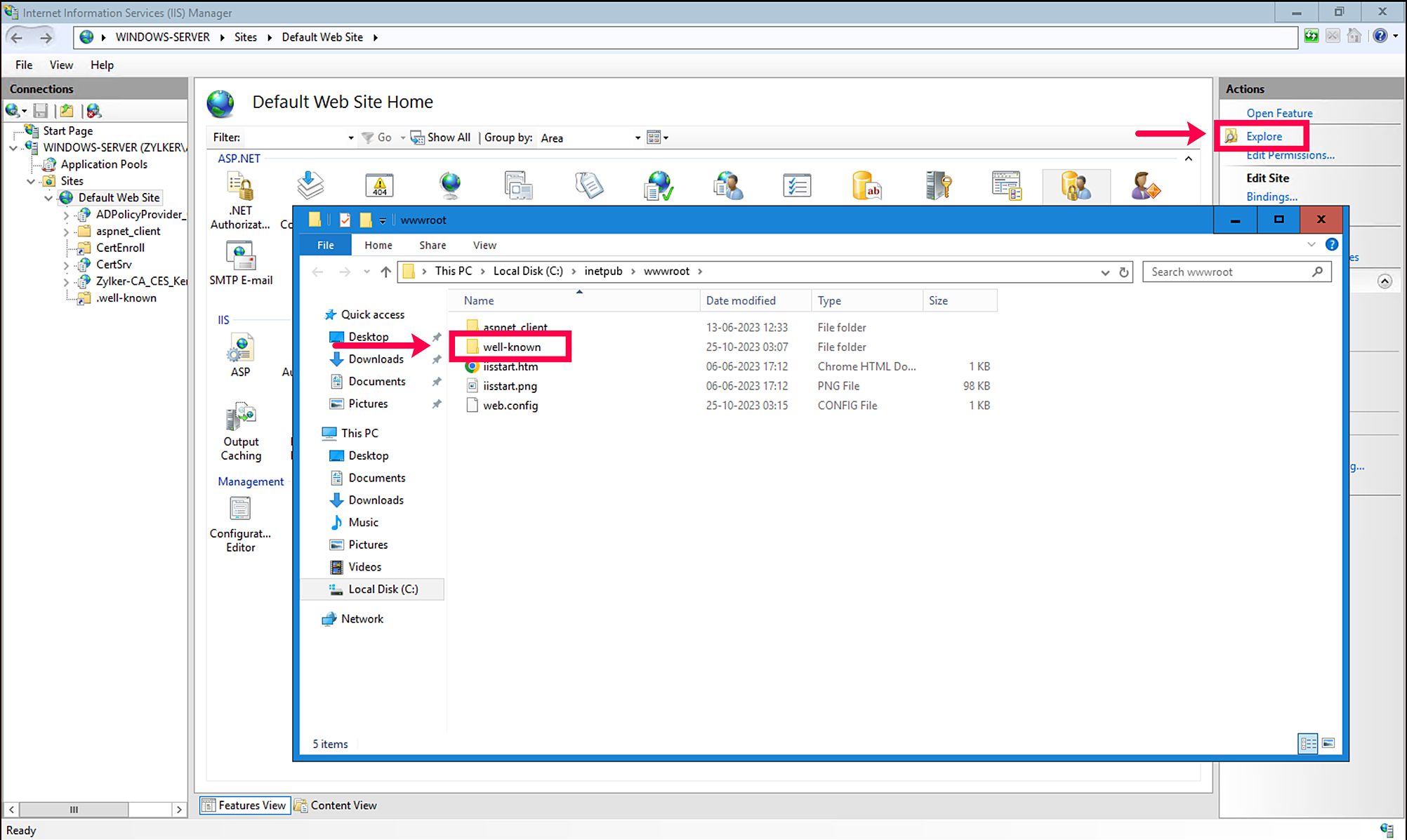
Task: Open the ASP feature under IIS section
Action: 240,349
